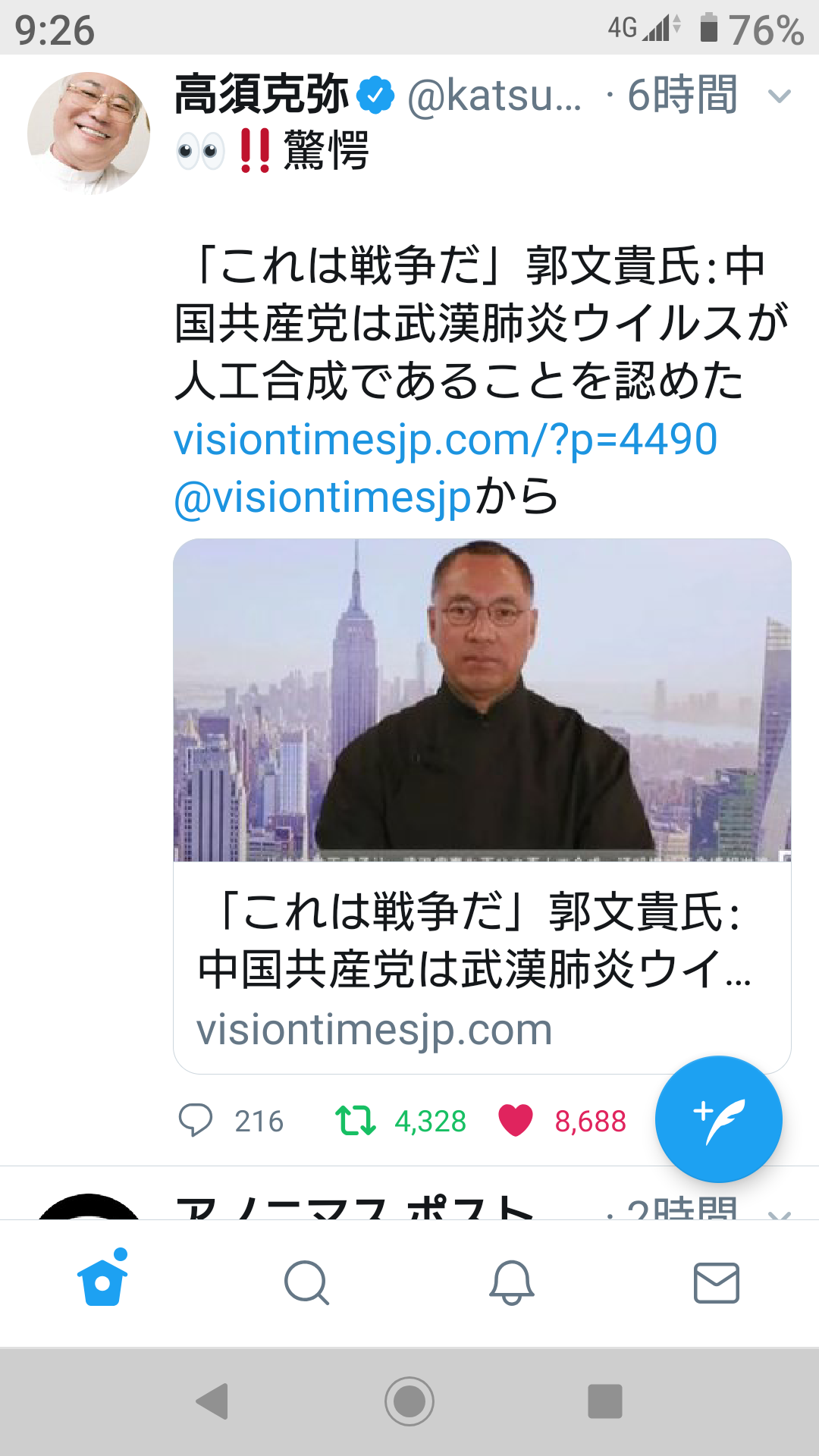Tap the link card headline text
This screenshot has height=1456, width=819.
(475, 940)
